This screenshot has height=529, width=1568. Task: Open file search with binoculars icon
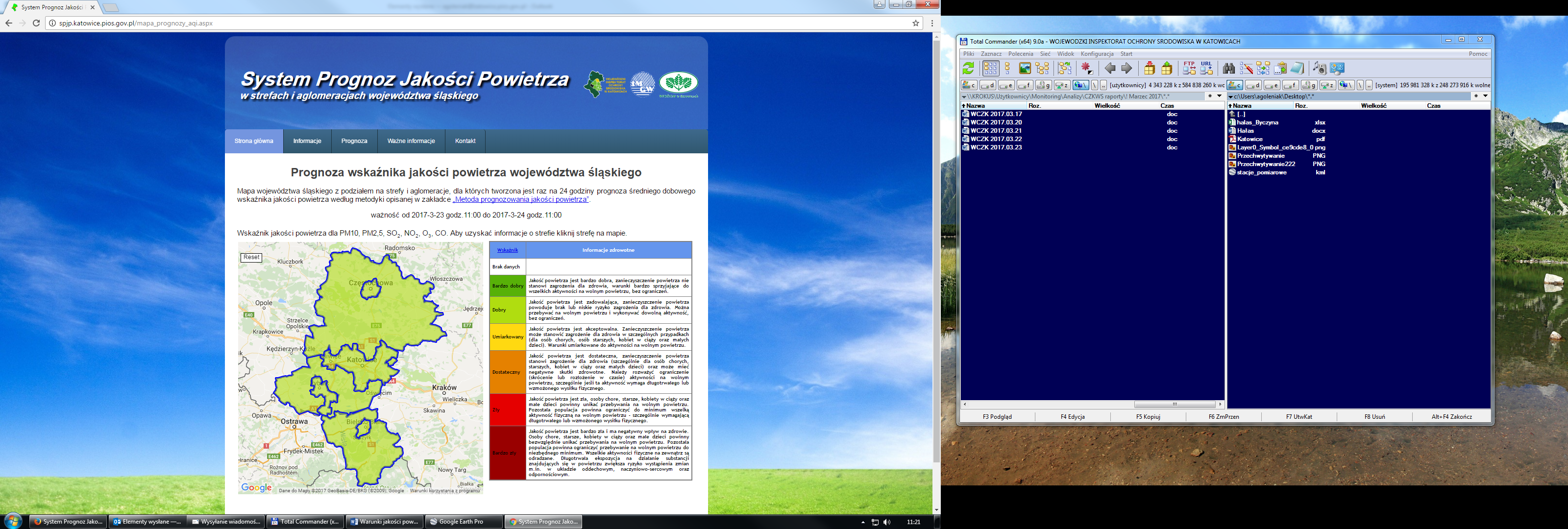click(x=1229, y=68)
